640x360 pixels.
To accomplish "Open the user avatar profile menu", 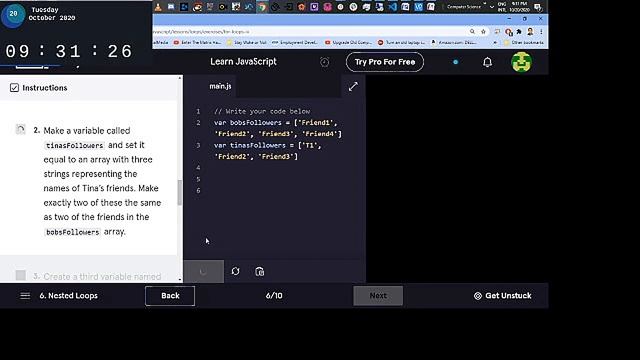I will point(521,62).
